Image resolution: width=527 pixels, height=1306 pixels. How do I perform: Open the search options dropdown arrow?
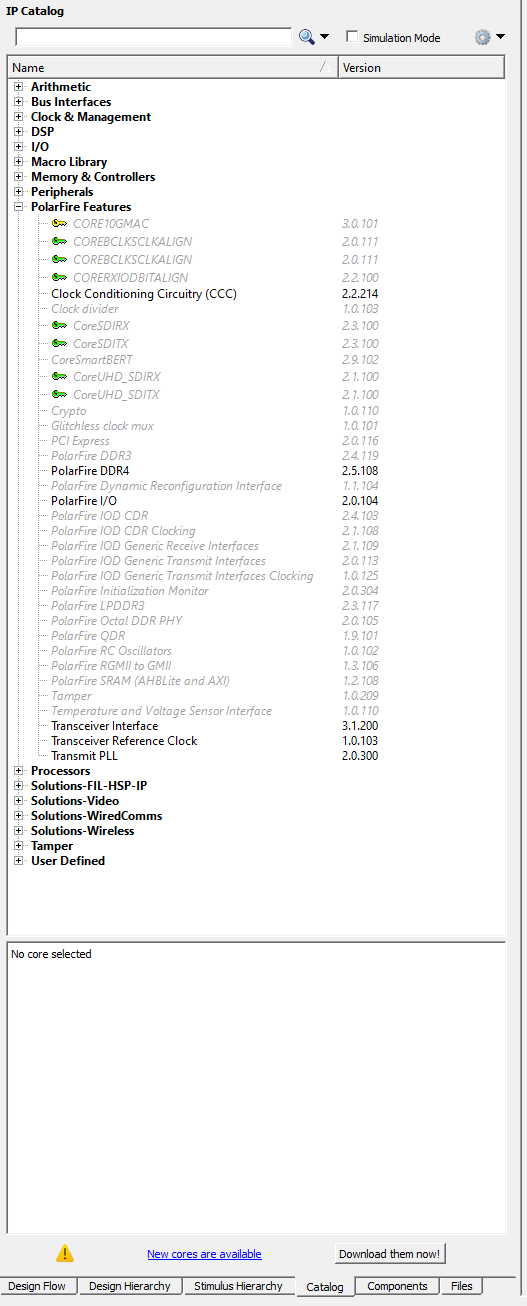click(x=324, y=38)
